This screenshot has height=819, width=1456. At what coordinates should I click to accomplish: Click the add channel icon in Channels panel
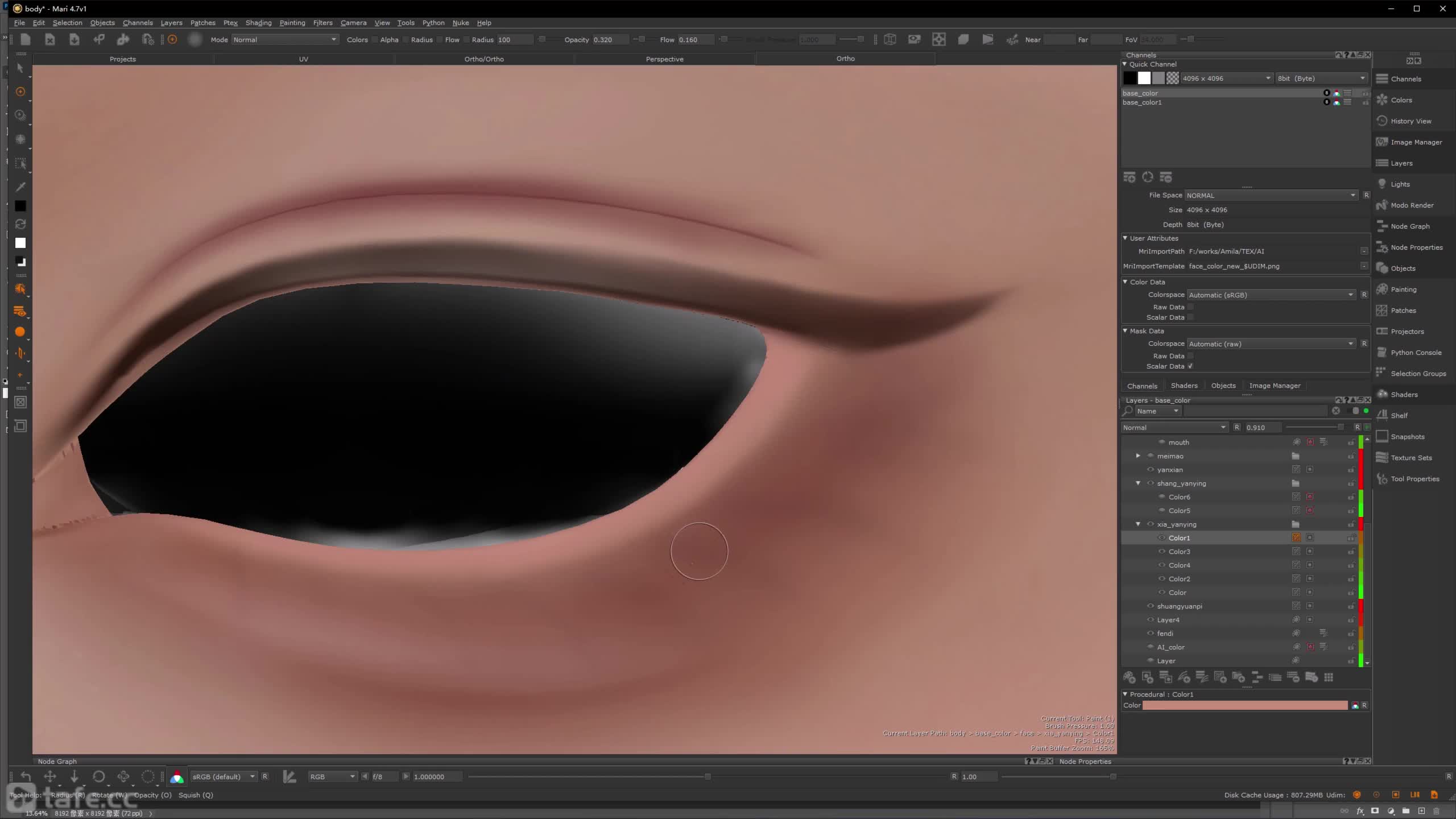(1130, 177)
